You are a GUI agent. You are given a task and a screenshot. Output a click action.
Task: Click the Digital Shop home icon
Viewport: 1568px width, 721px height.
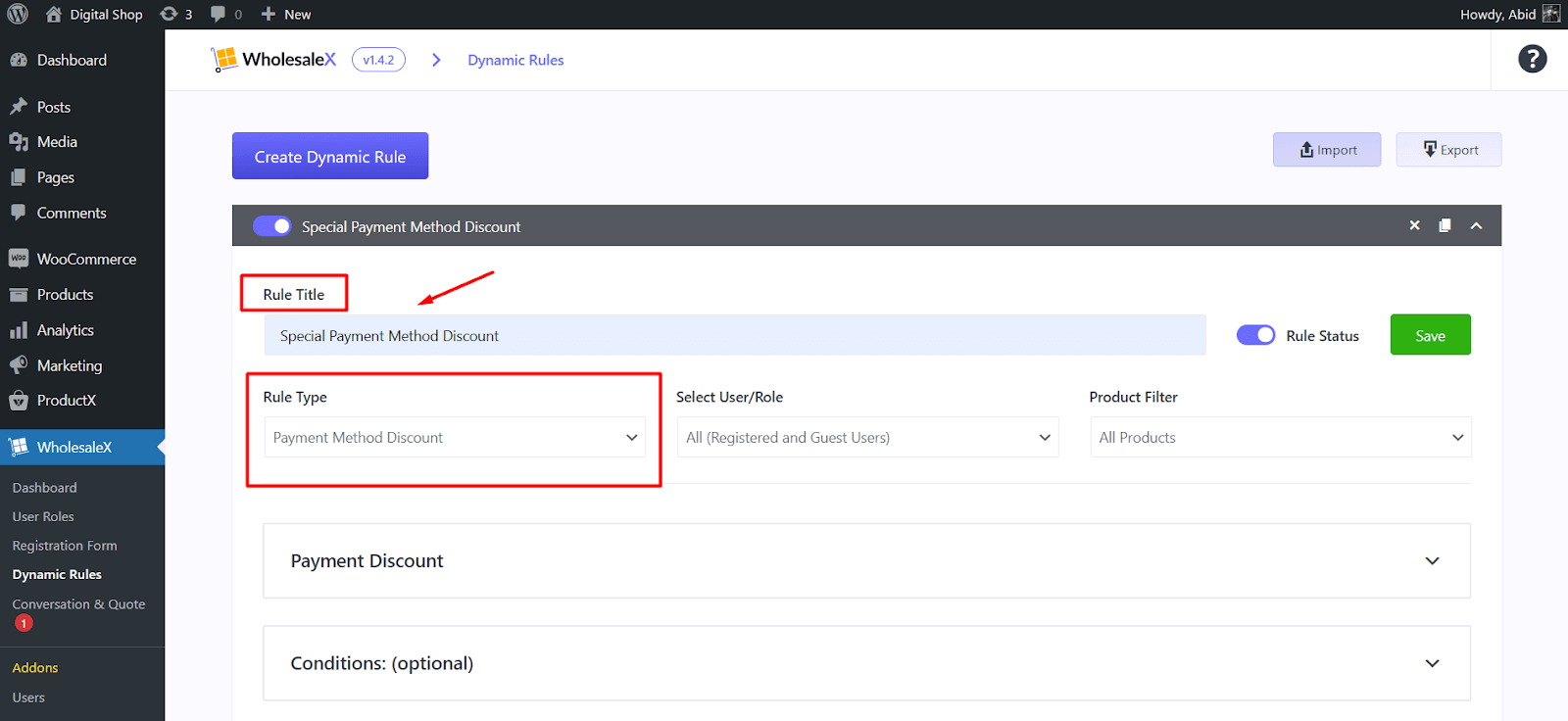tap(54, 14)
